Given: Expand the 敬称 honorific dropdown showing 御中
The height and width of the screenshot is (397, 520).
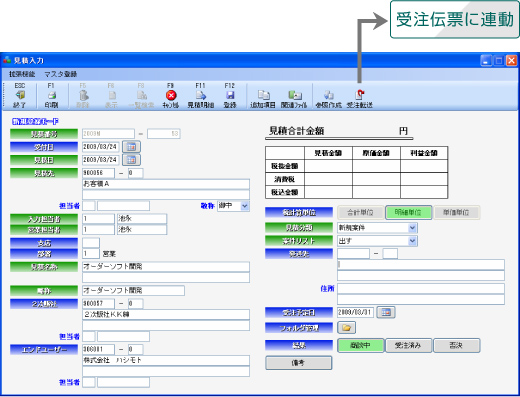Looking at the screenshot, I should (245, 206).
